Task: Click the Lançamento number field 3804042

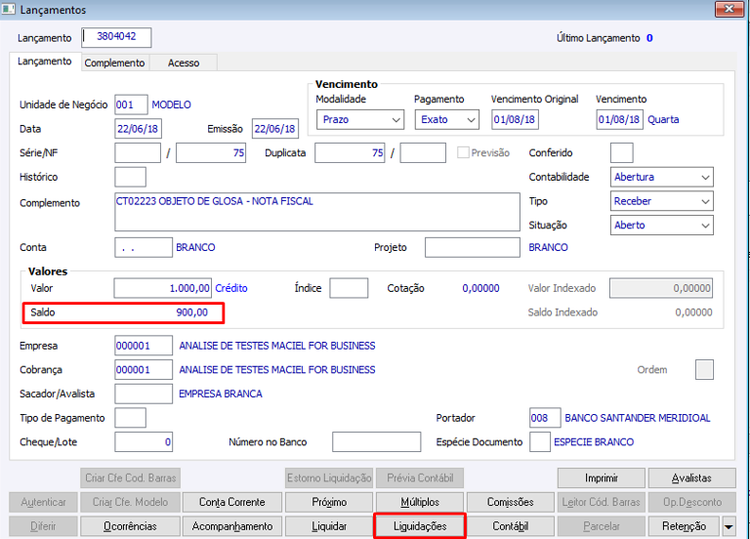Action: point(116,37)
